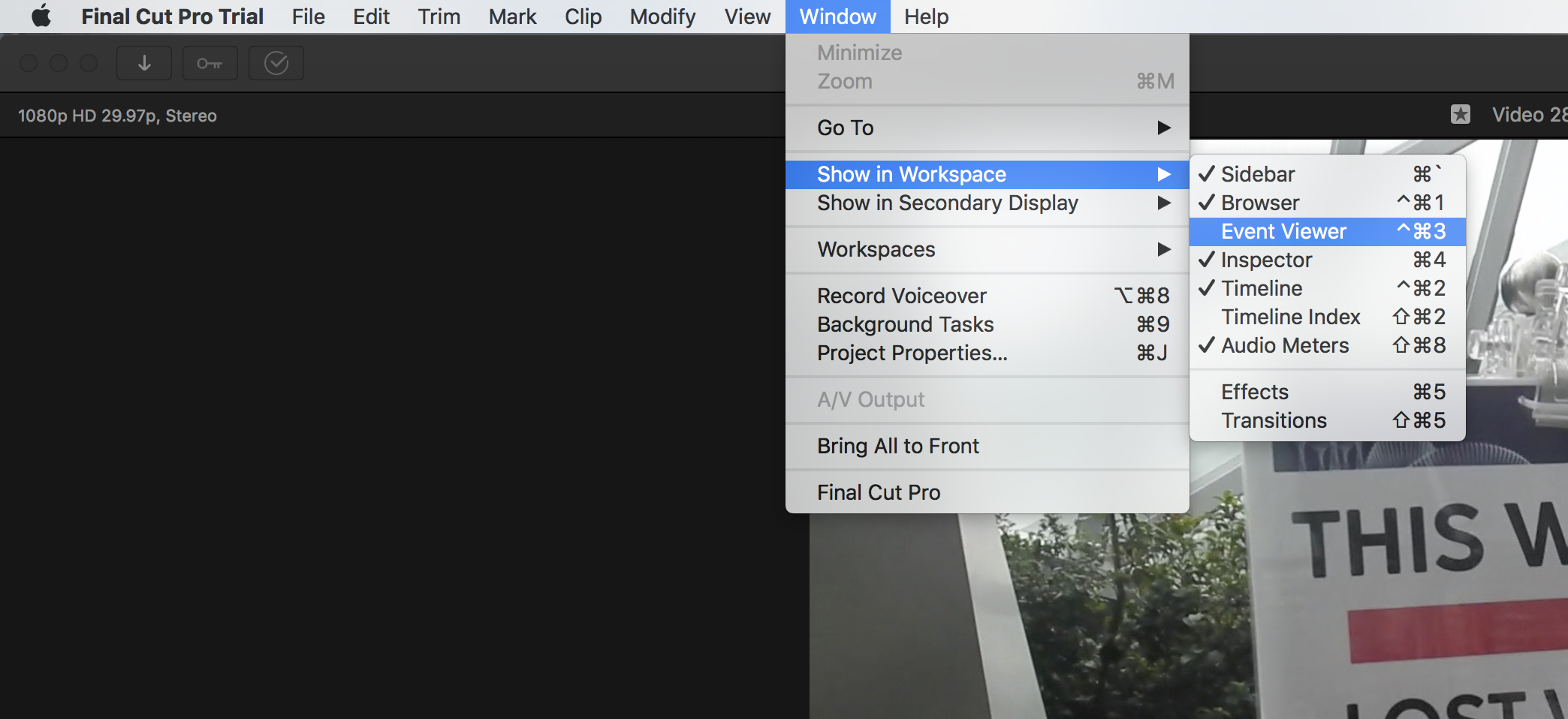Screen dimensions: 1568x719
Task: Select Final Cut Pro window entry
Action: [987, 492]
